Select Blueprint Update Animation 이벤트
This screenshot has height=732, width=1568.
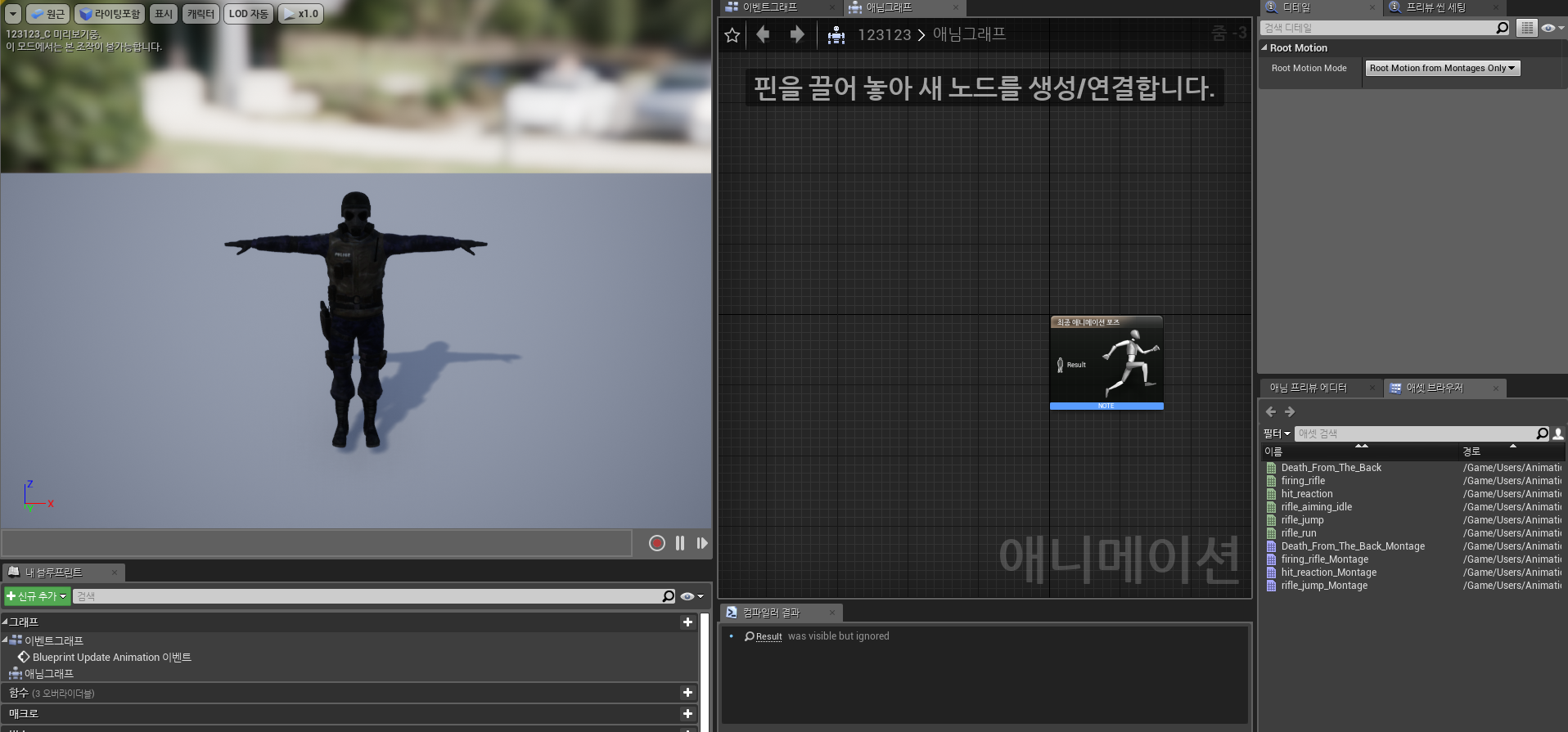coord(111,658)
